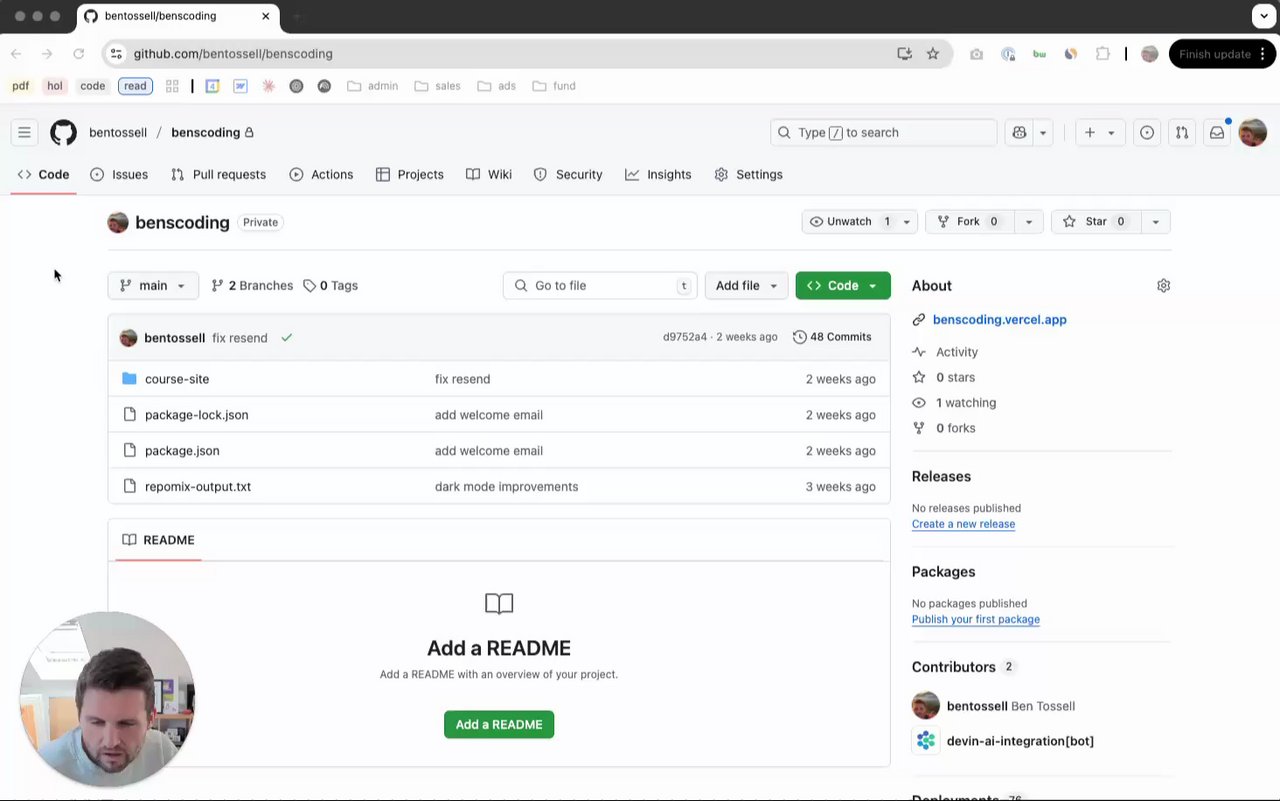The width and height of the screenshot is (1280, 801).
Task: Open commit hash d9752a4
Action: [x=684, y=337]
